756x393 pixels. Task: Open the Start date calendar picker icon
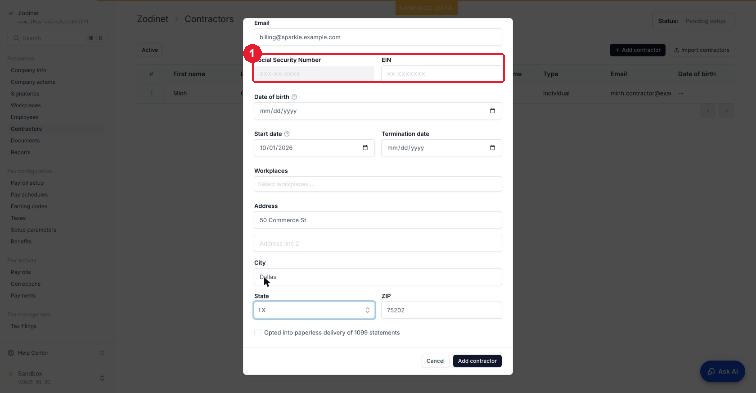tap(365, 148)
